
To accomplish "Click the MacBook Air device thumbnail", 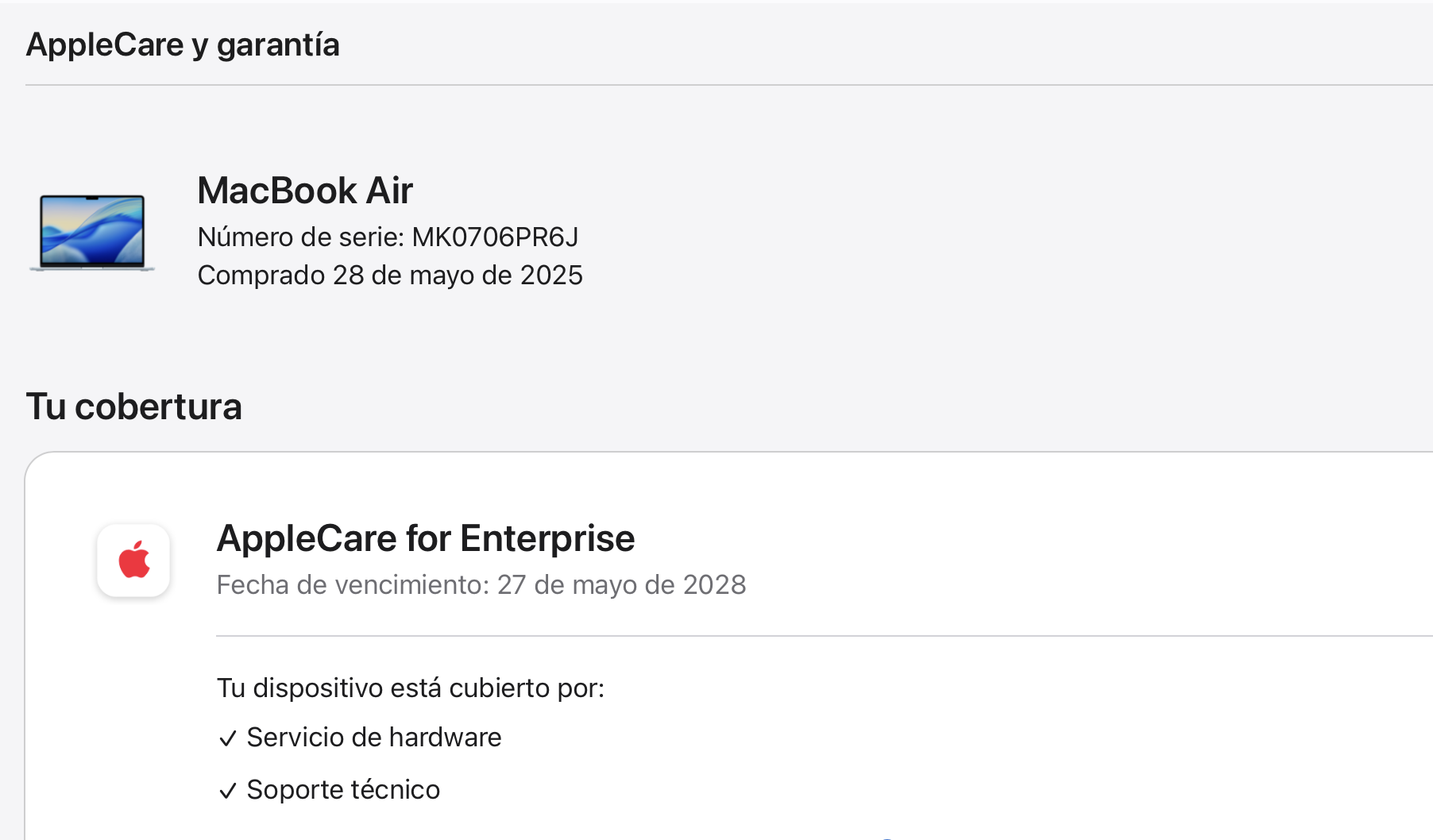I will tap(92, 233).
